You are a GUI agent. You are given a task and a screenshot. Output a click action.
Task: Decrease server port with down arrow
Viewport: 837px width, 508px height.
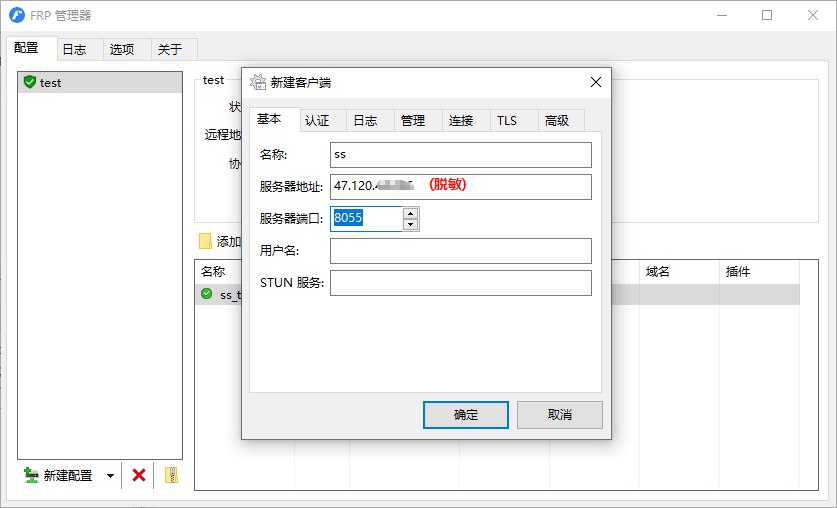(x=410, y=224)
